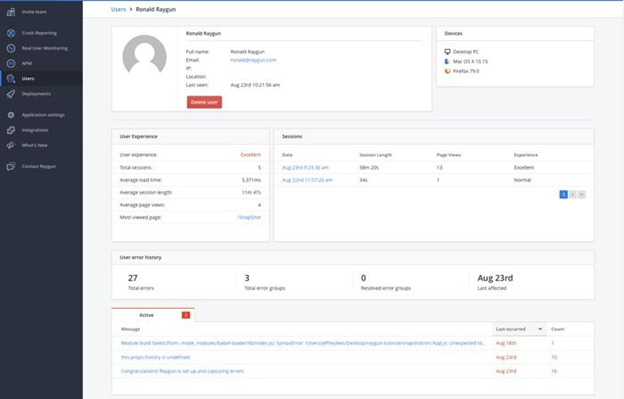
Task: Click the Message column header
Action: [131, 329]
